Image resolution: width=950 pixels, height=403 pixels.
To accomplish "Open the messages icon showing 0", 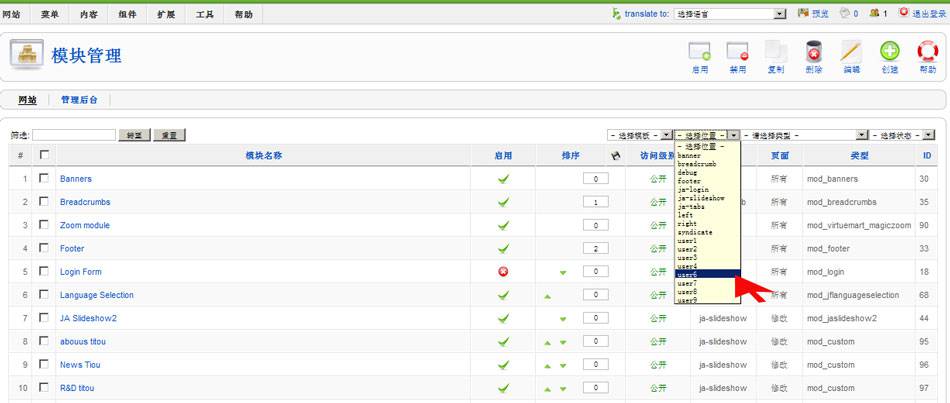I will (844, 13).
